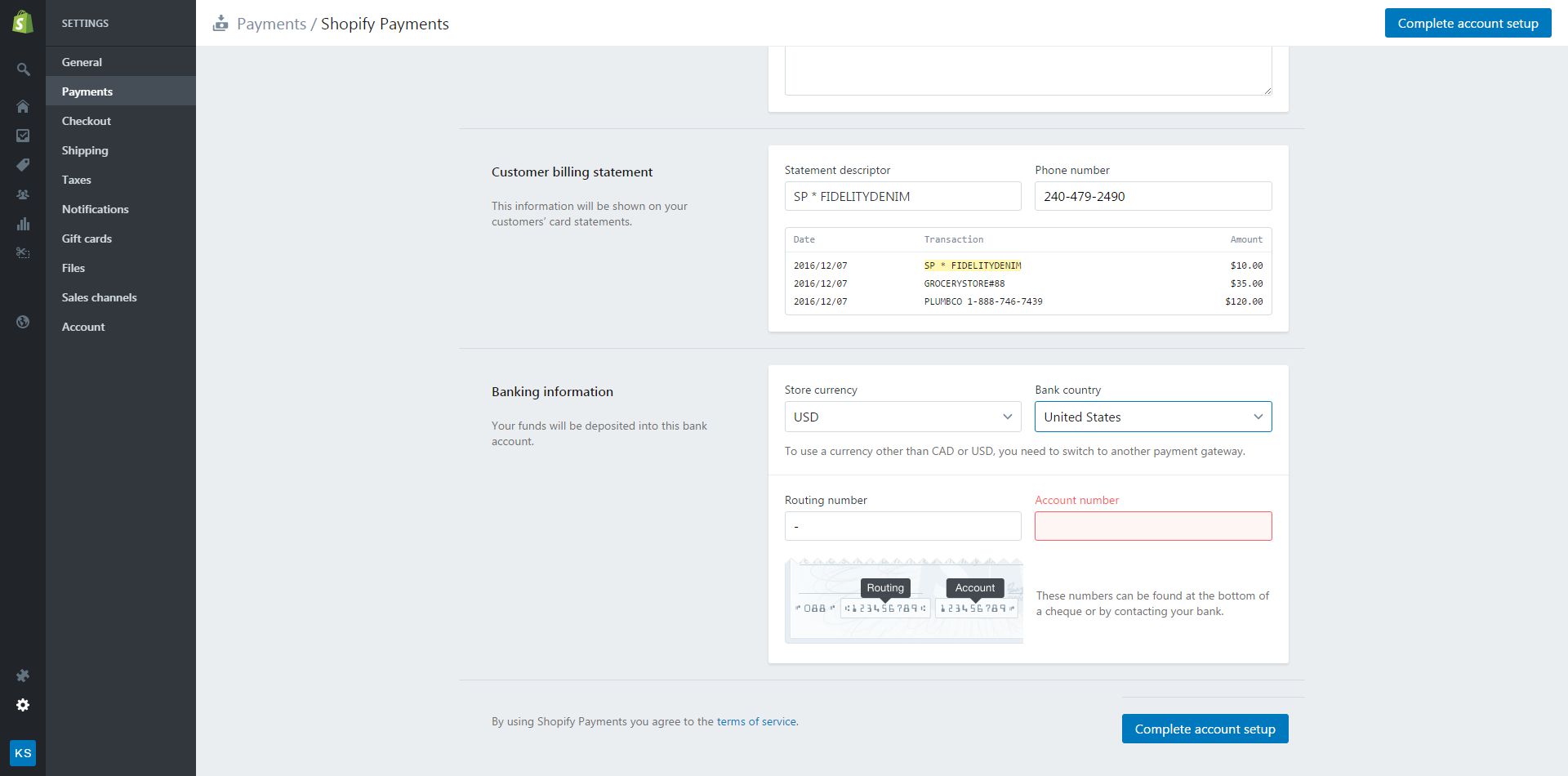Open Shipping settings menu item
Screen dimensions: 1568x776
pos(85,150)
